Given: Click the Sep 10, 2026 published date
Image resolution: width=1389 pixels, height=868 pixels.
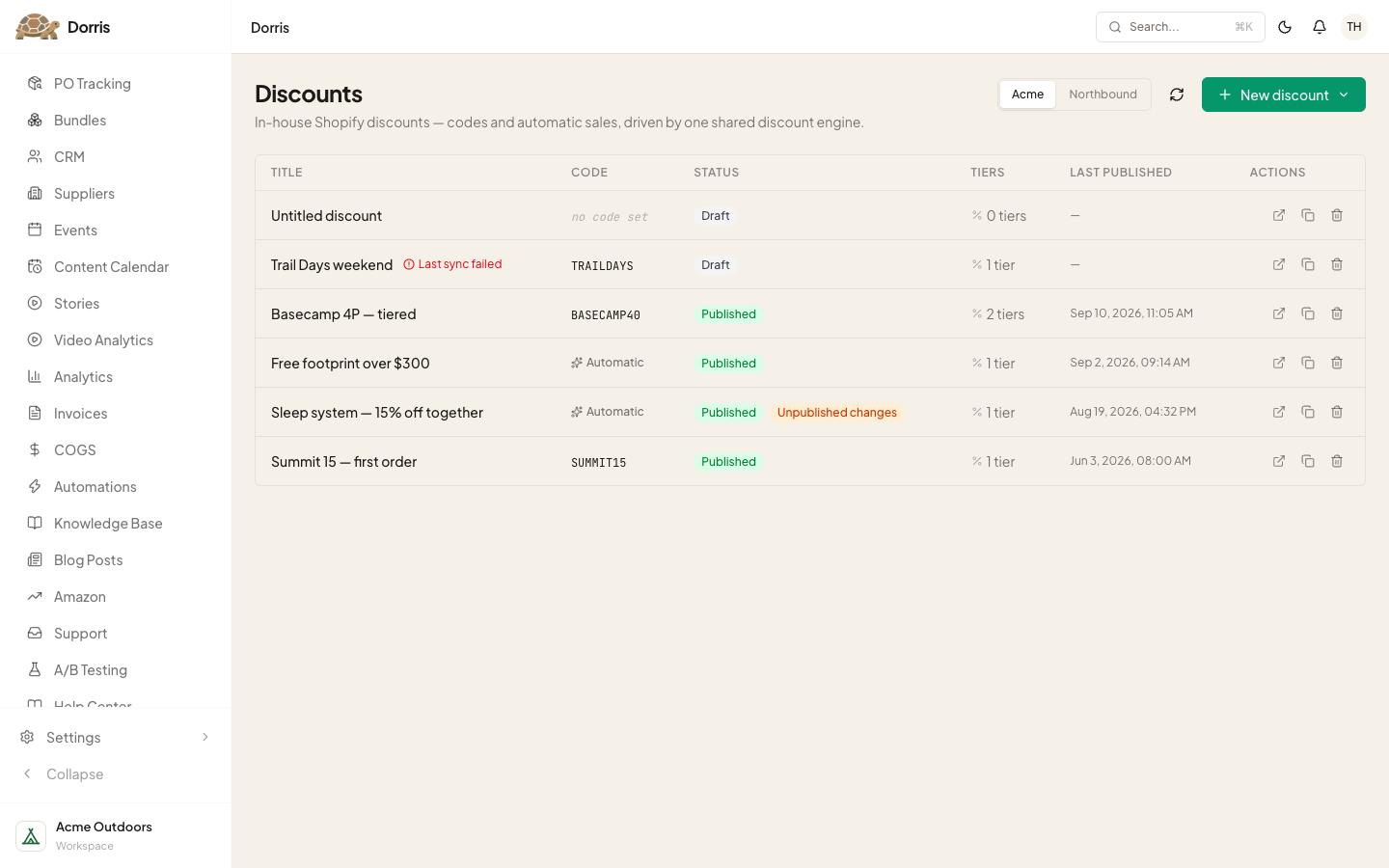Looking at the screenshot, I should click(1131, 313).
